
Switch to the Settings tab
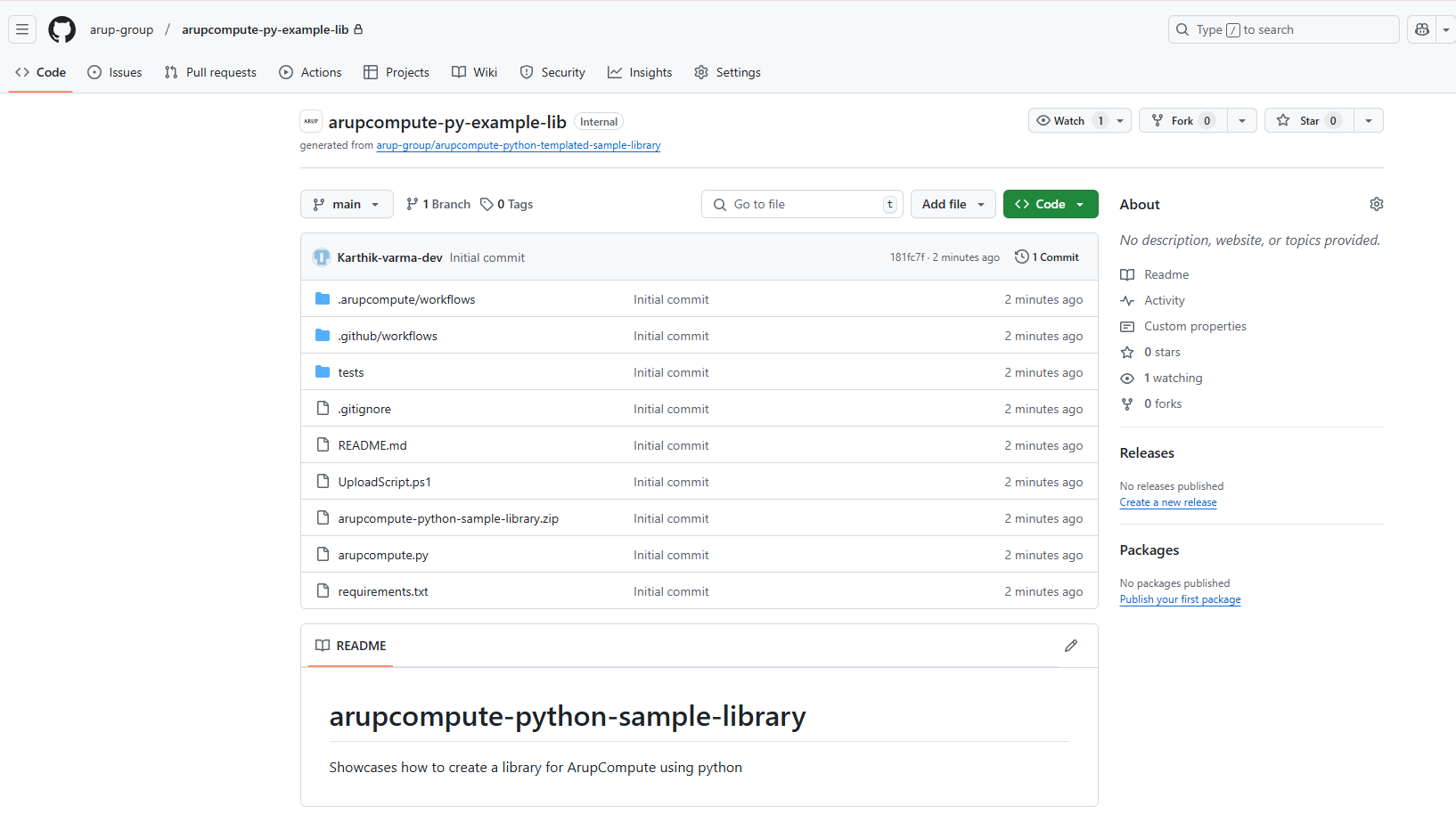coord(728,72)
